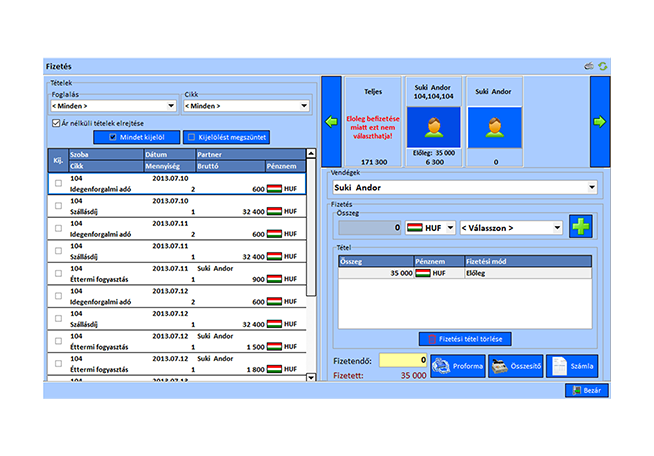Viewport: 654px width, 456px height.
Task: Create a Számla invoice
Action: [572, 366]
